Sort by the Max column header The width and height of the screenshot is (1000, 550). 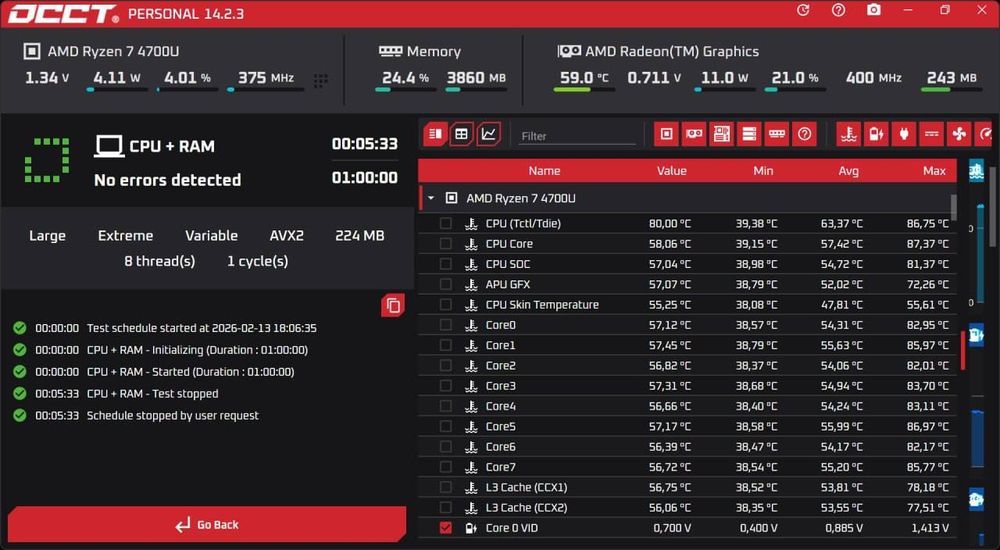934,171
